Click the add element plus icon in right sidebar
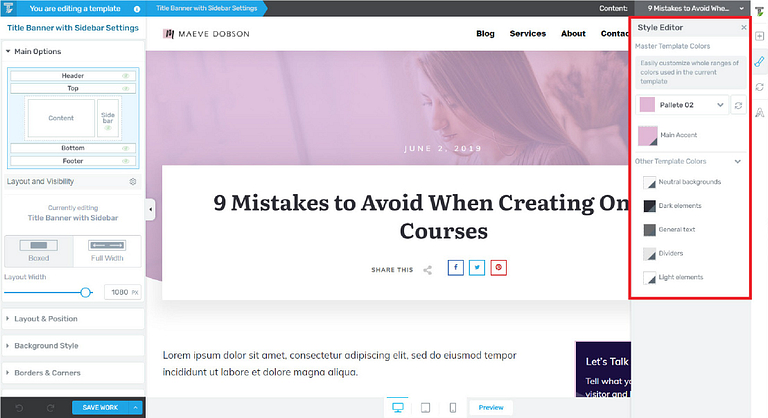The image size is (768, 418). (x=760, y=36)
